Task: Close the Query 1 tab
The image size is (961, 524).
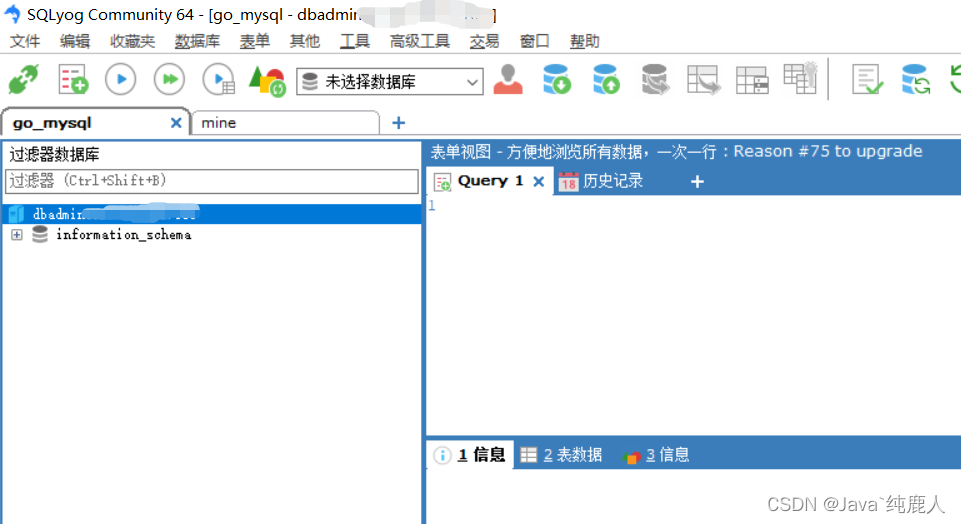Action: point(539,181)
